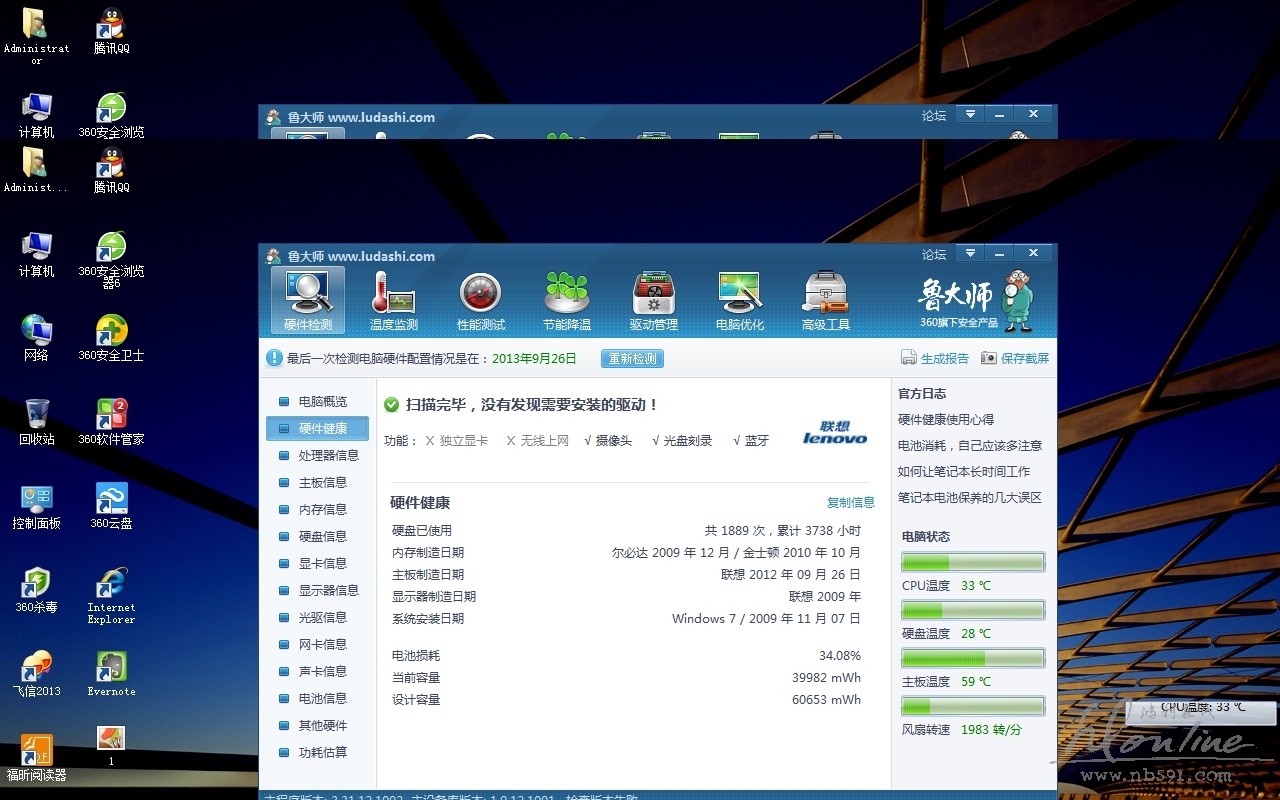The image size is (1280, 800).
Task: Open the 节能降温 energy saving icon
Action: point(566,300)
